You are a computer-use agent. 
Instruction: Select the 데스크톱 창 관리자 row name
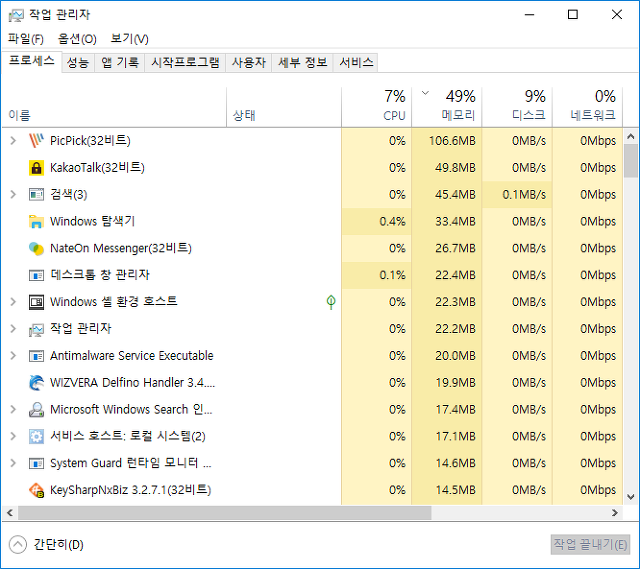[100, 275]
